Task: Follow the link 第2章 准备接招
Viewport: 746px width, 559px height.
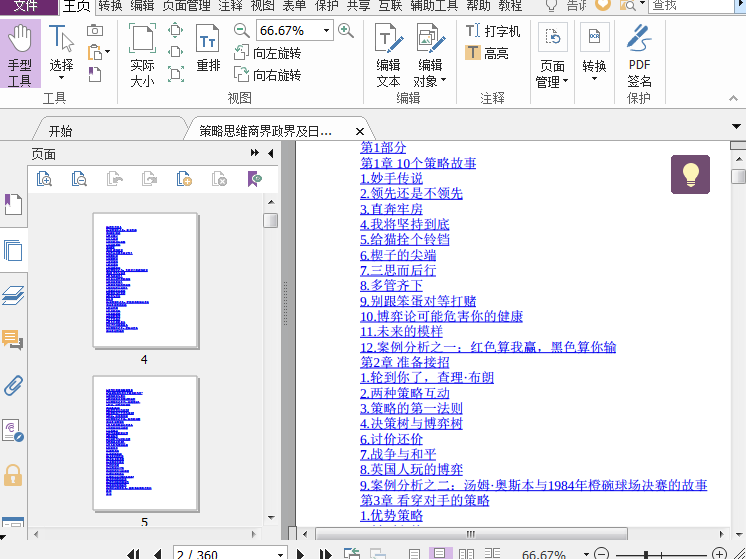Action: [x=404, y=362]
